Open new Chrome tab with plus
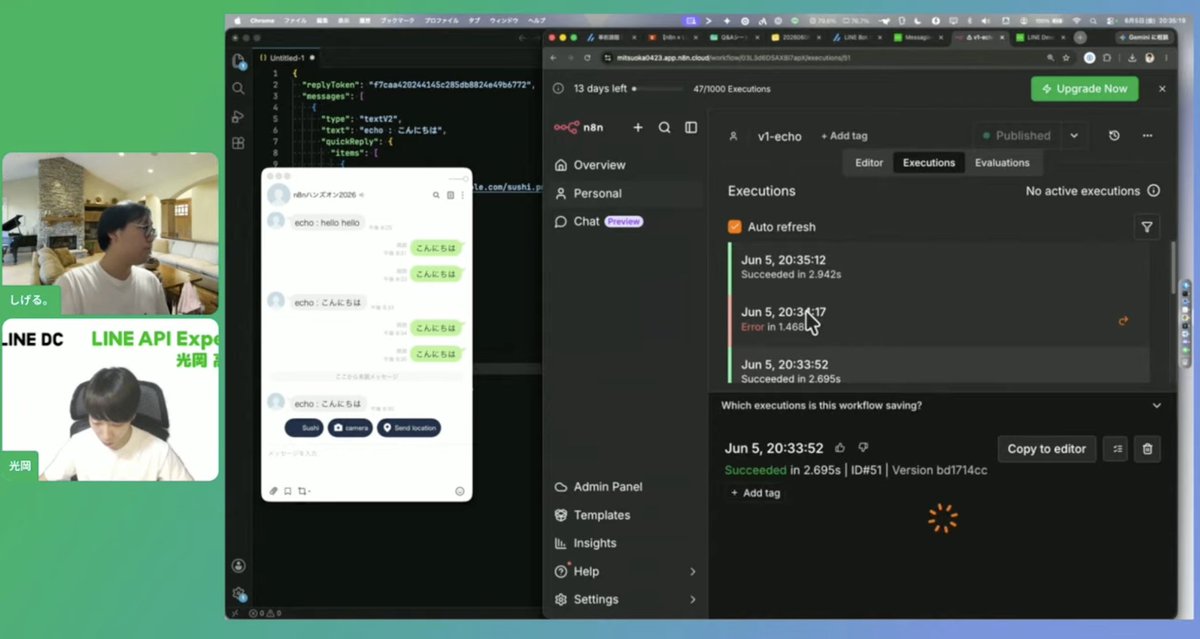Screen dimensions: 1200x639 tap(1080, 37)
